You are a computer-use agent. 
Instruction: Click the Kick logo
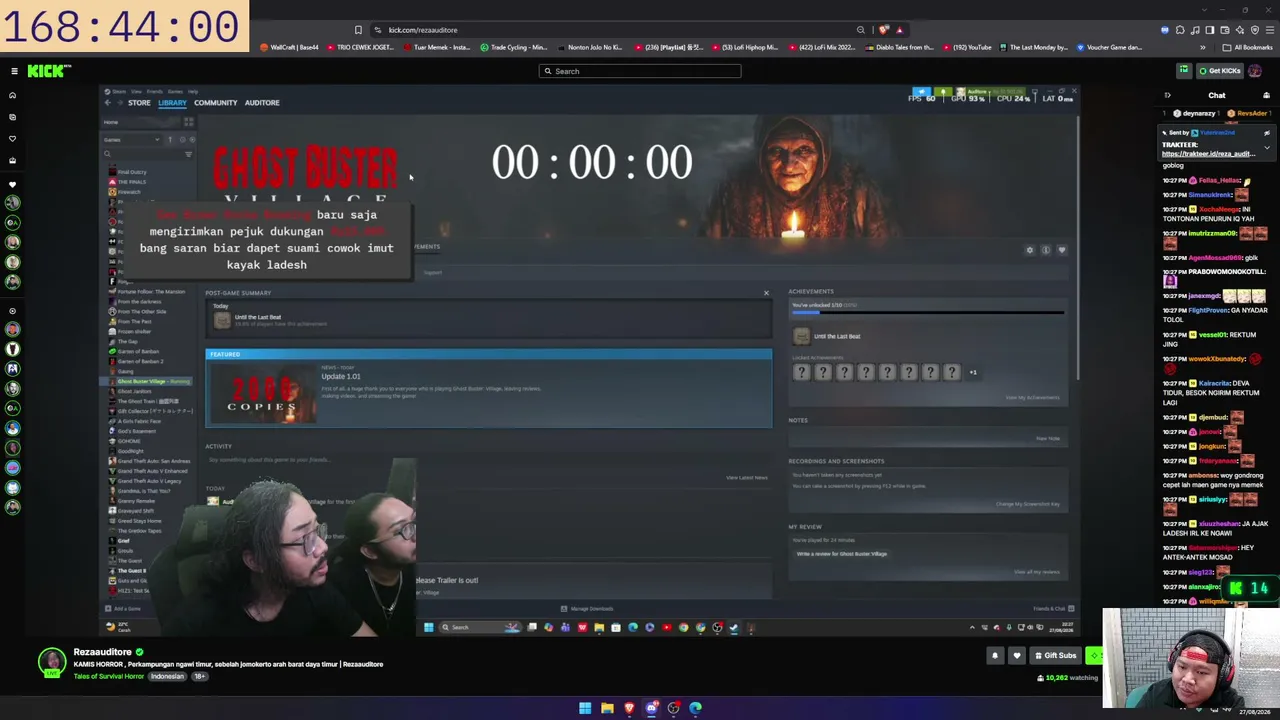(x=49, y=71)
